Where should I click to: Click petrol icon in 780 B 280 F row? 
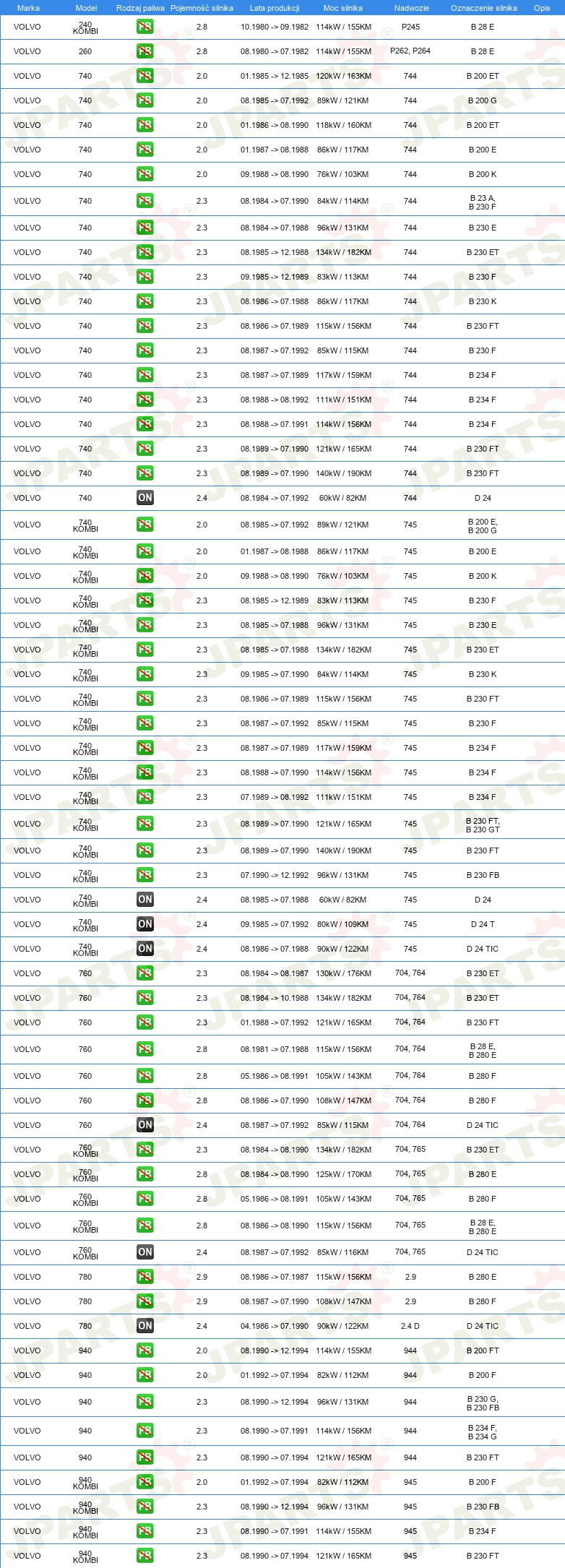coord(145,1301)
